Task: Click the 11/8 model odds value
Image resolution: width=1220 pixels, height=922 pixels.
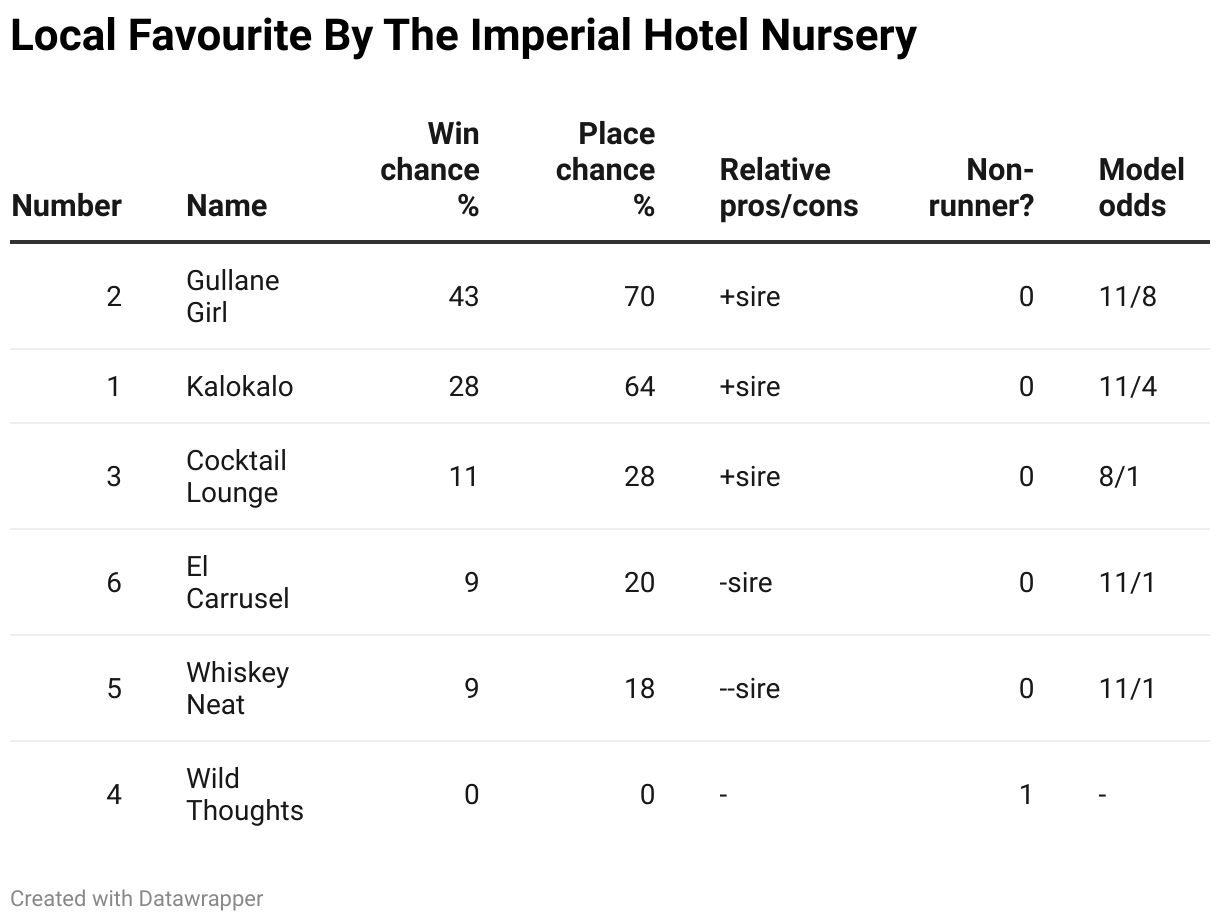Action: coord(1127,297)
